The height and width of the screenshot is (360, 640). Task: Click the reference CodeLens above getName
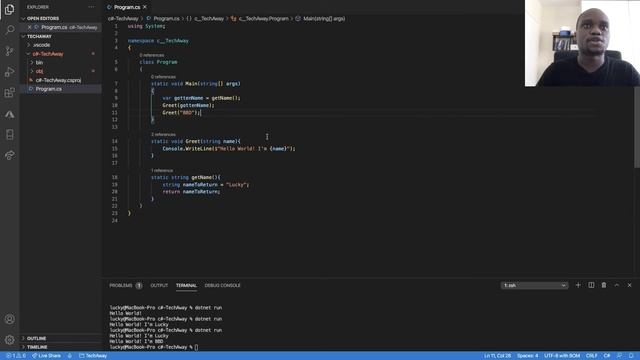pyautogui.click(x=162, y=170)
